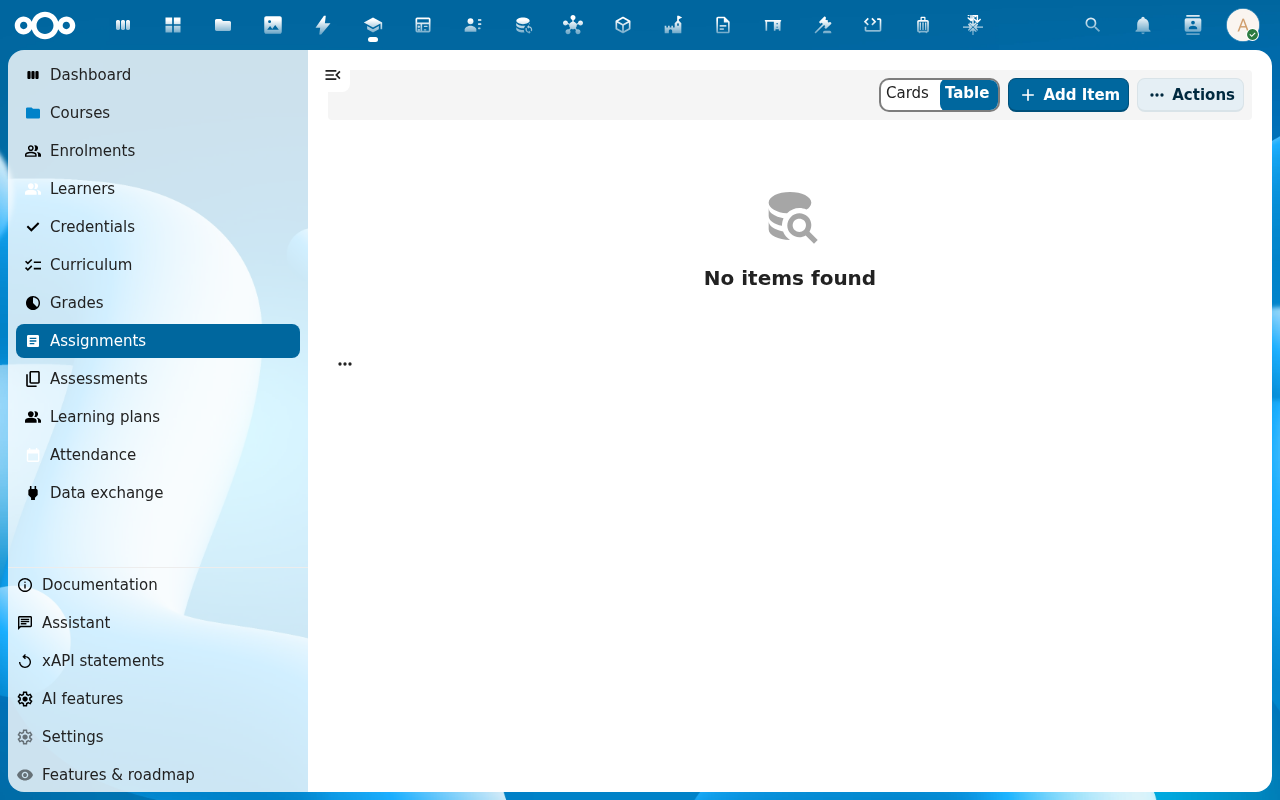Open Credentials in the sidebar
The height and width of the screenshot is (800, 1280).
point(158,227)
